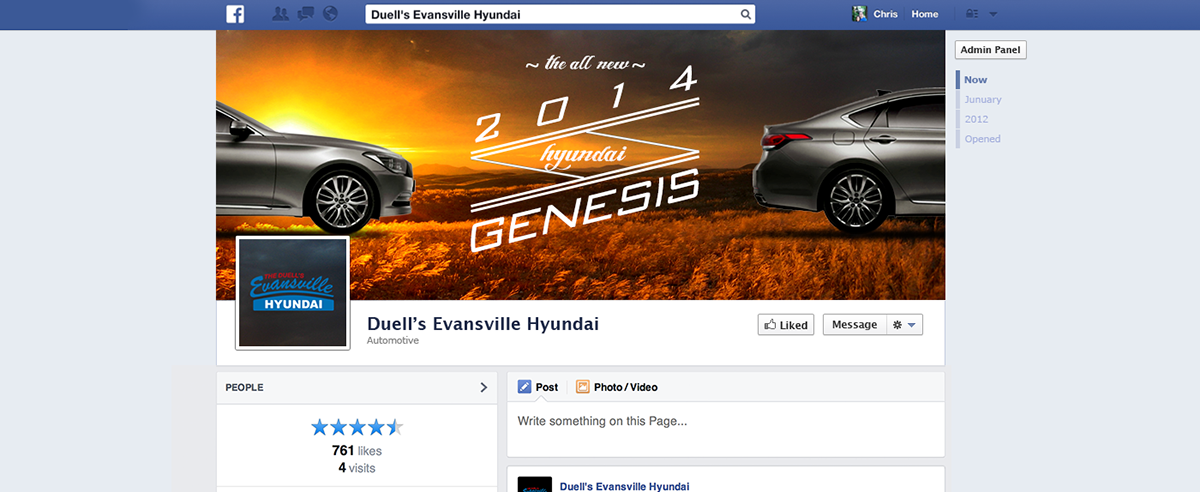Open the friend requests icon
The height and width of the screenshot is (492, 1200).
click(280, 14)
